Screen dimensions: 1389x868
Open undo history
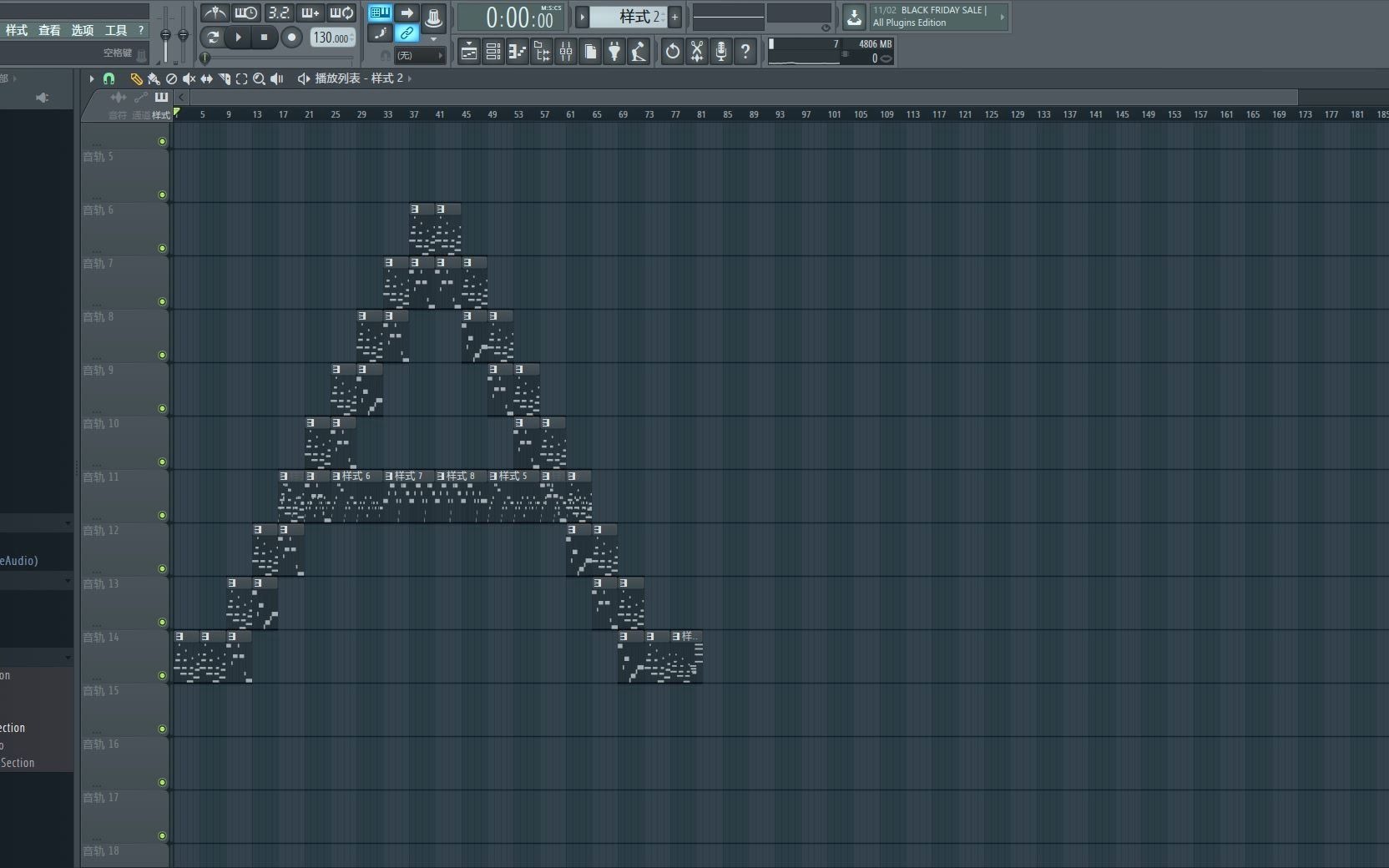(672, 52)
